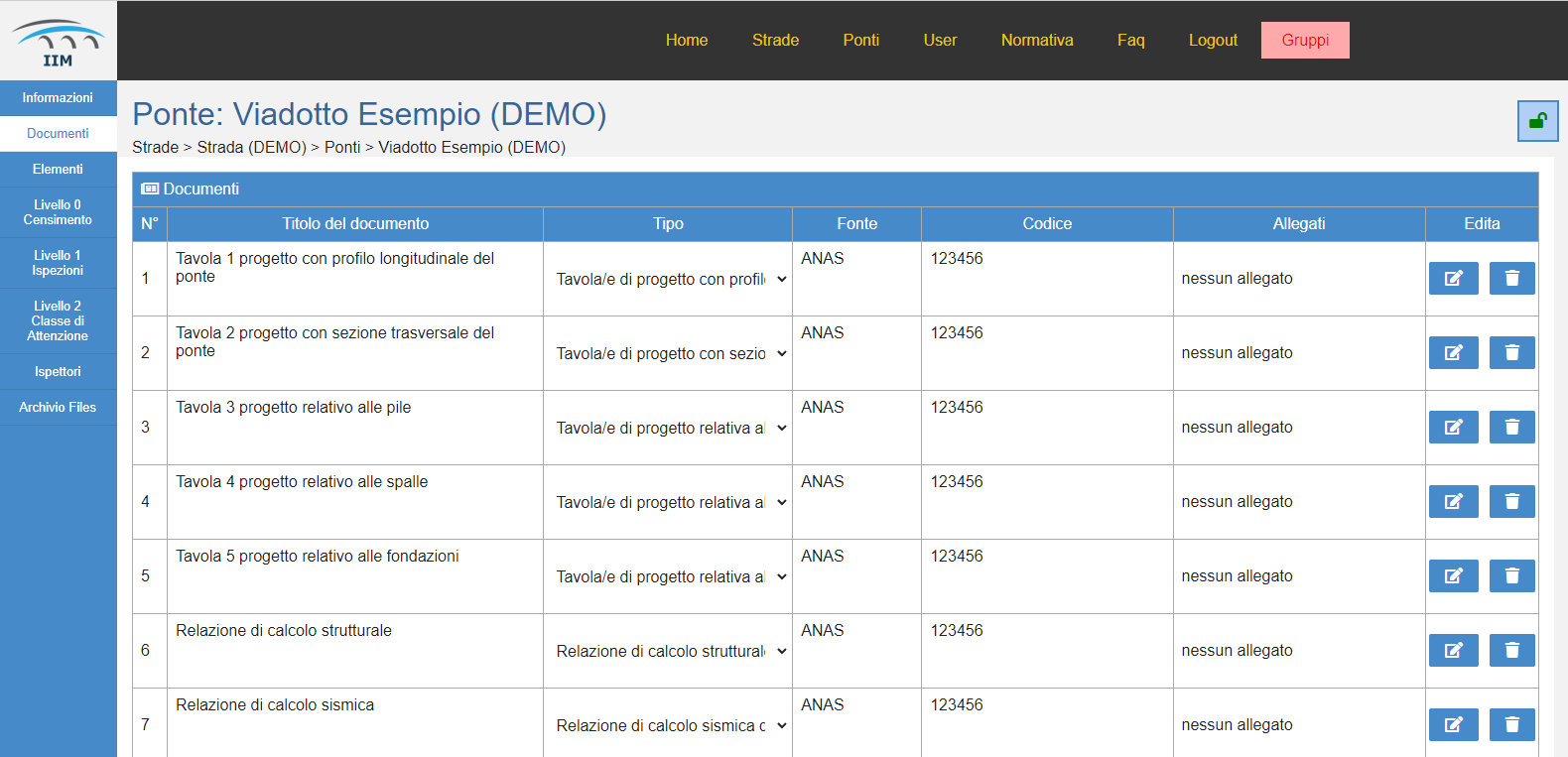Click the title text of document 2
Viewport: 1568px width, 757px height.
(334, 341)
